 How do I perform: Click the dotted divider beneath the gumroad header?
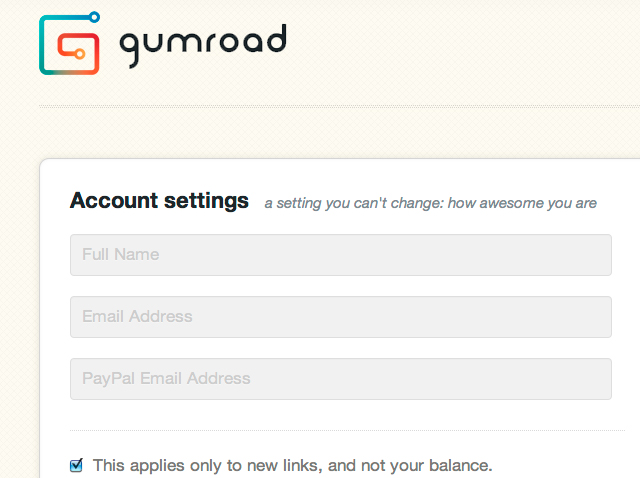(340, 107)
